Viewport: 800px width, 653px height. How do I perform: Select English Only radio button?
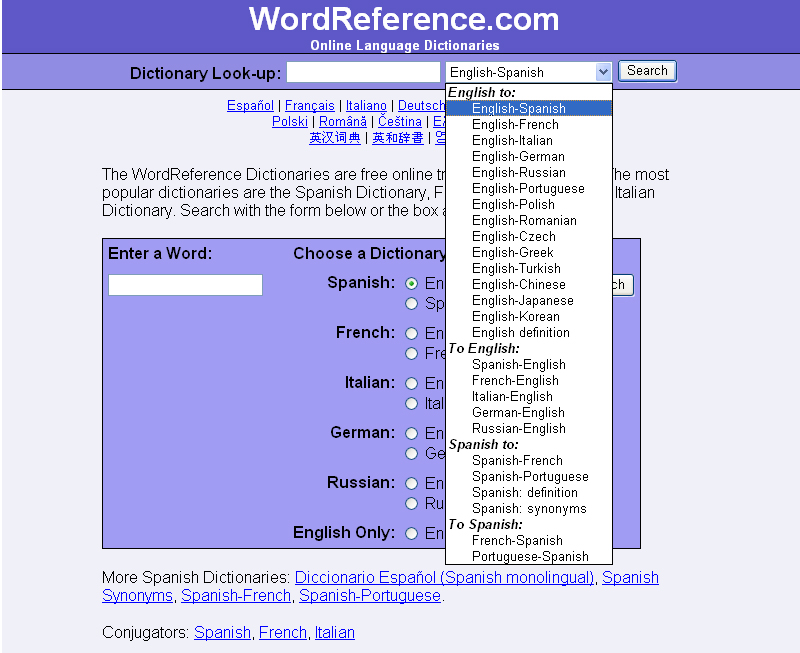(x=411, y=533)
